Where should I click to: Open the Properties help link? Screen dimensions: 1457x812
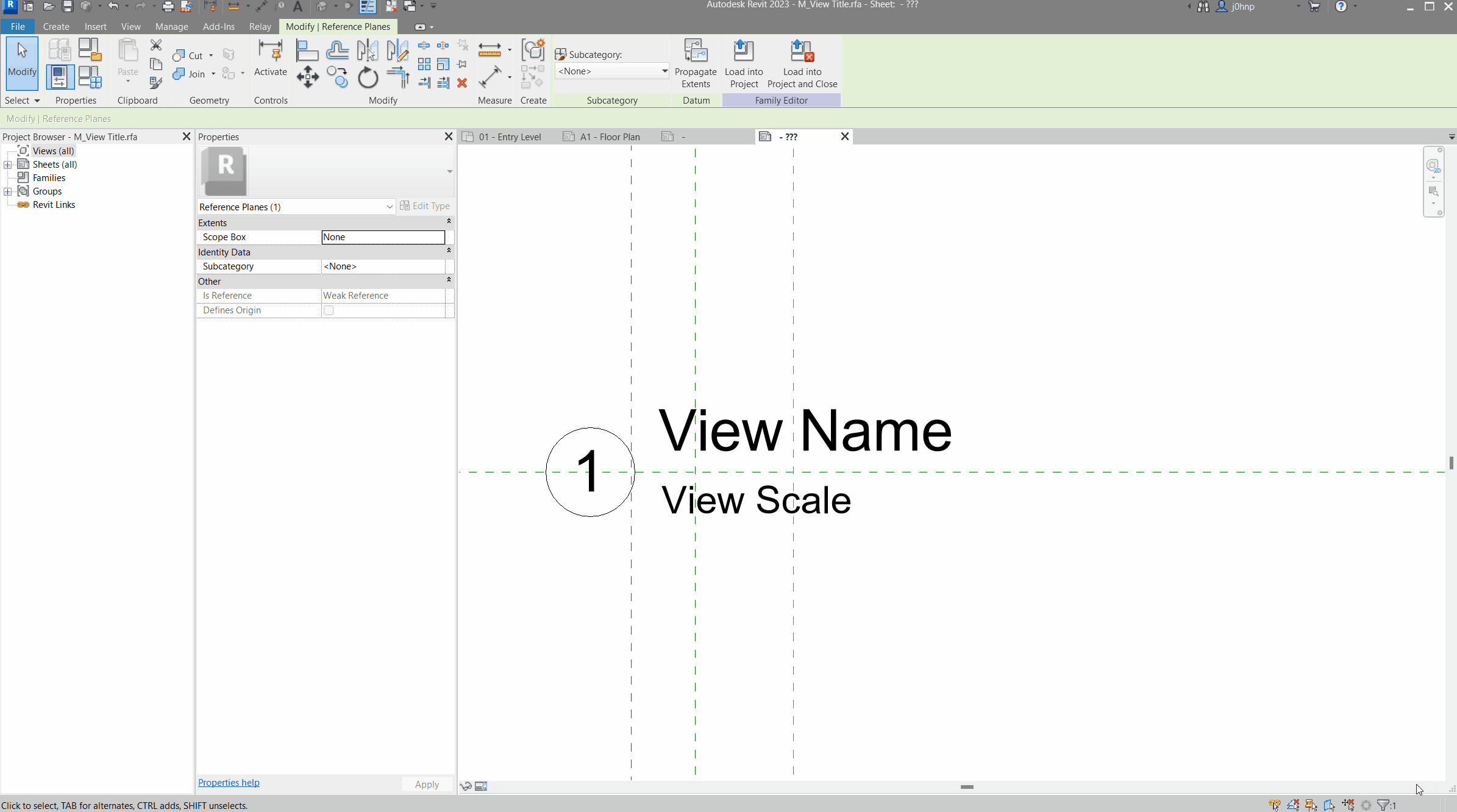tap(229, 782)
